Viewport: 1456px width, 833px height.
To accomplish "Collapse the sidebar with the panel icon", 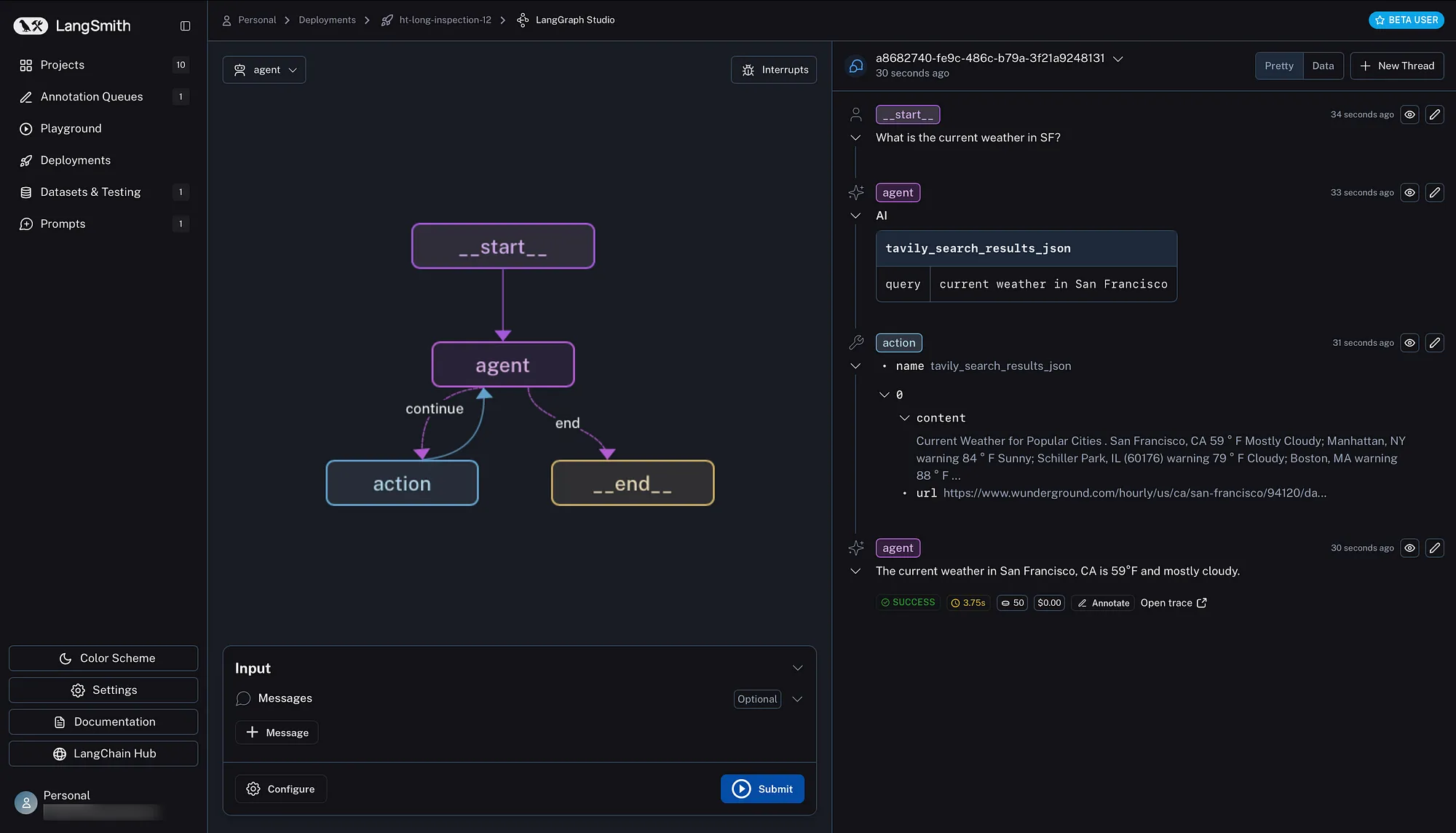I will [185, 25].
